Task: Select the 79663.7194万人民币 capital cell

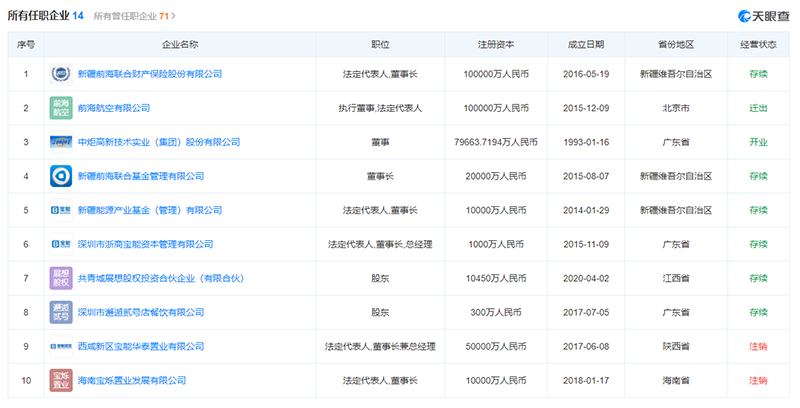Action: coord(496,142)
